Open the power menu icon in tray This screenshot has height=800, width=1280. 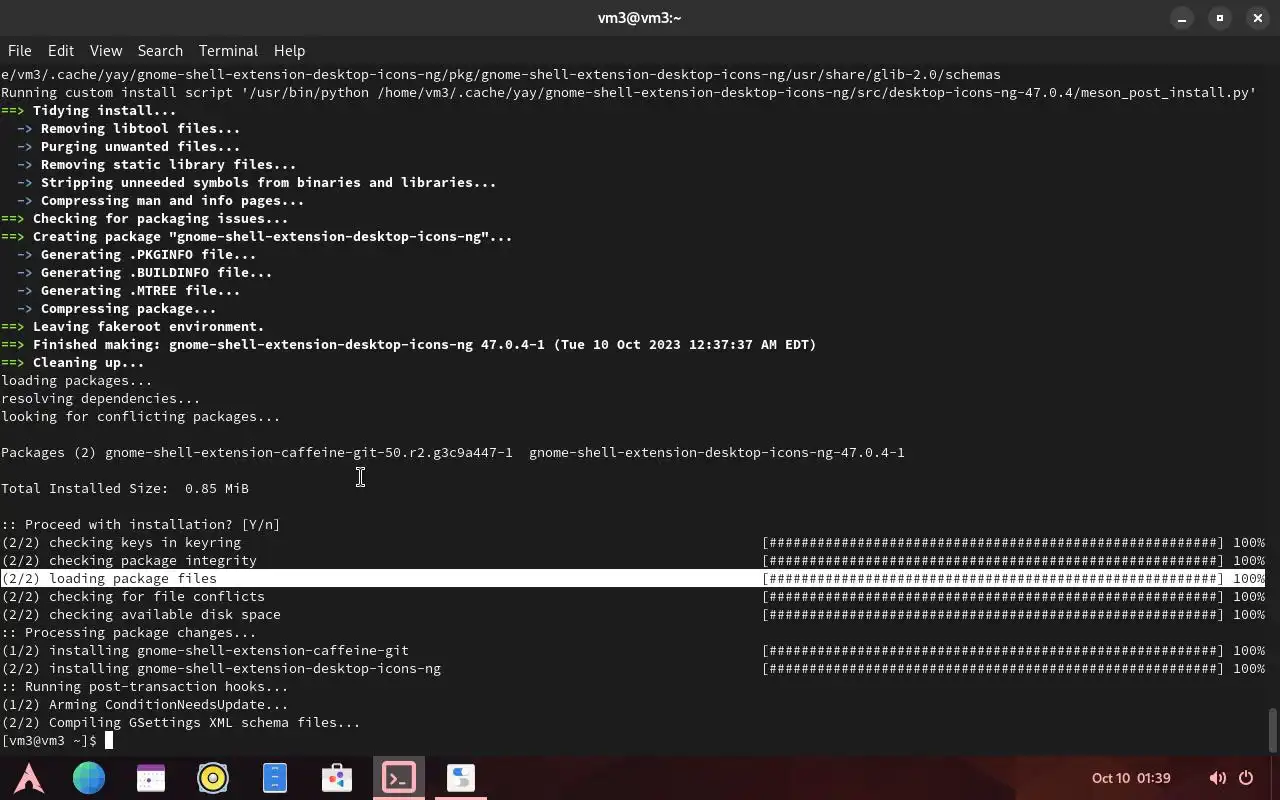(x=1246, y=778)
